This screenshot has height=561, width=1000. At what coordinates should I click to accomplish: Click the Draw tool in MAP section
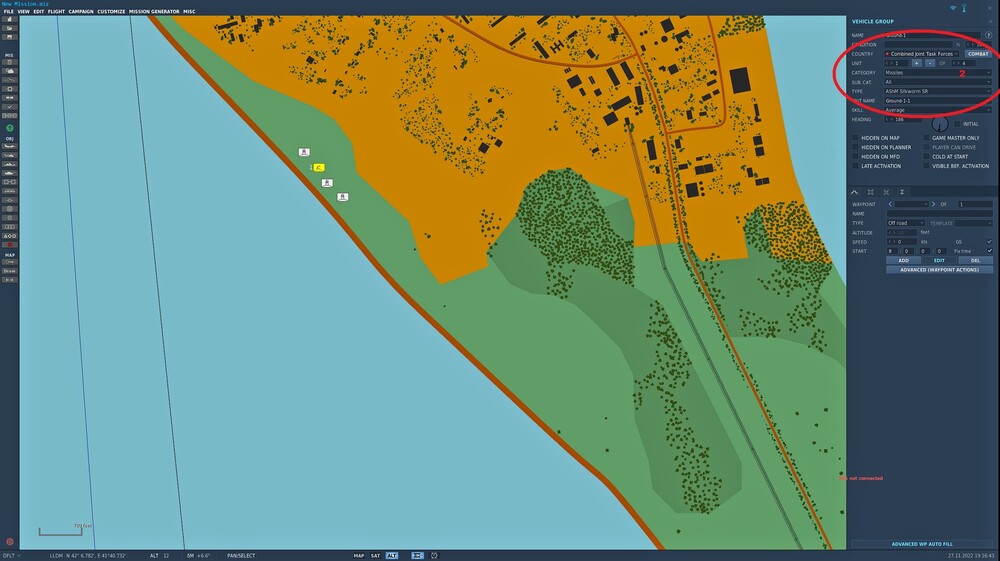pyautogui.click(x=10, y=271)
